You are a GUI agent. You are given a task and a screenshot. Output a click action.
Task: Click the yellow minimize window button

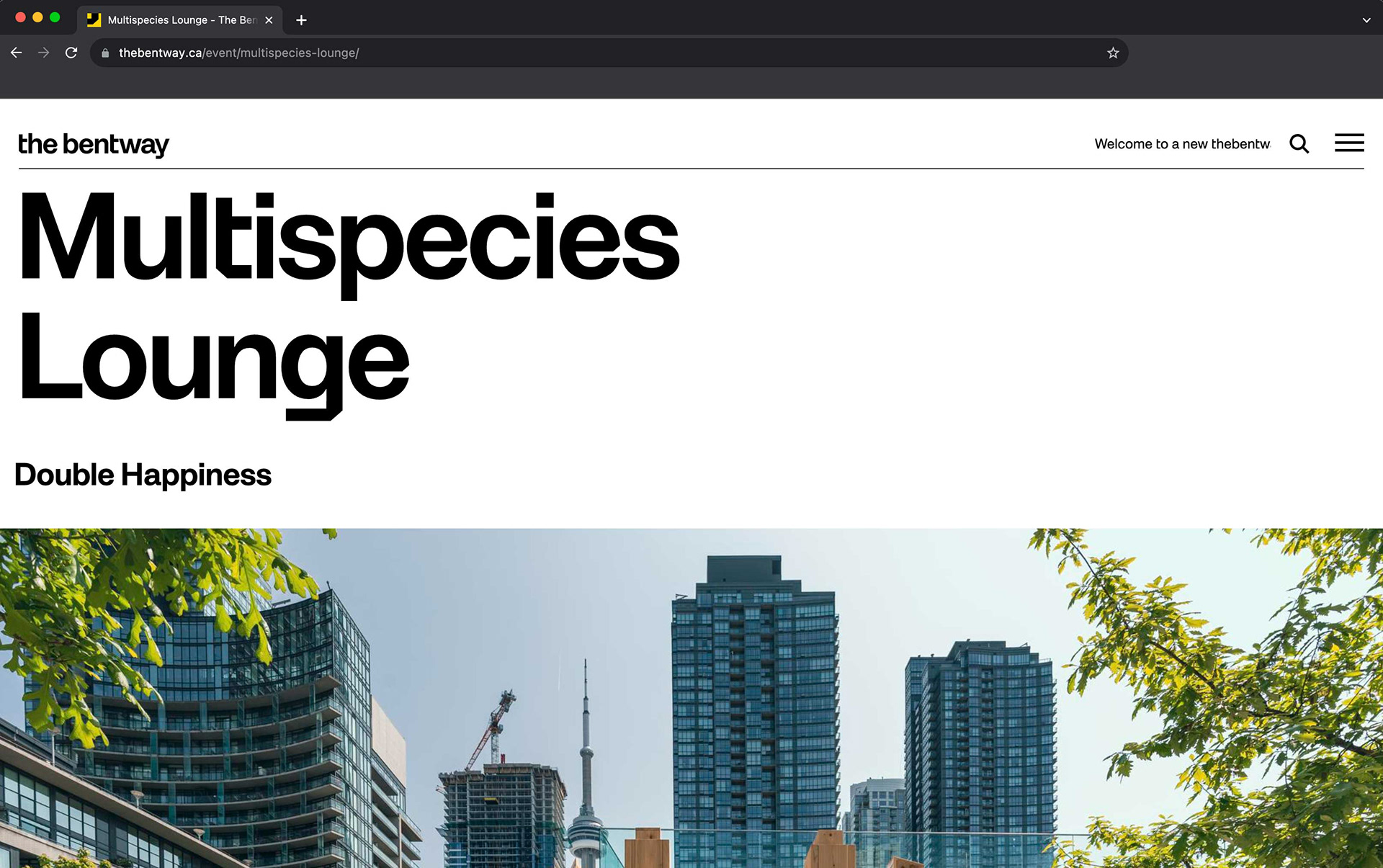(37, 17)
